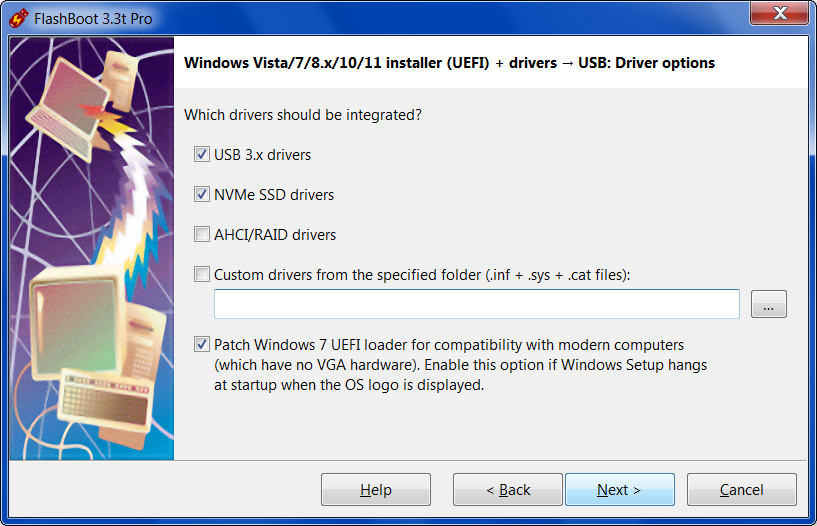Image resolution: width=817 pixels, height=526 pixels.
Task: Focus the custom drivers folder path field
Action: click(476, 304)
